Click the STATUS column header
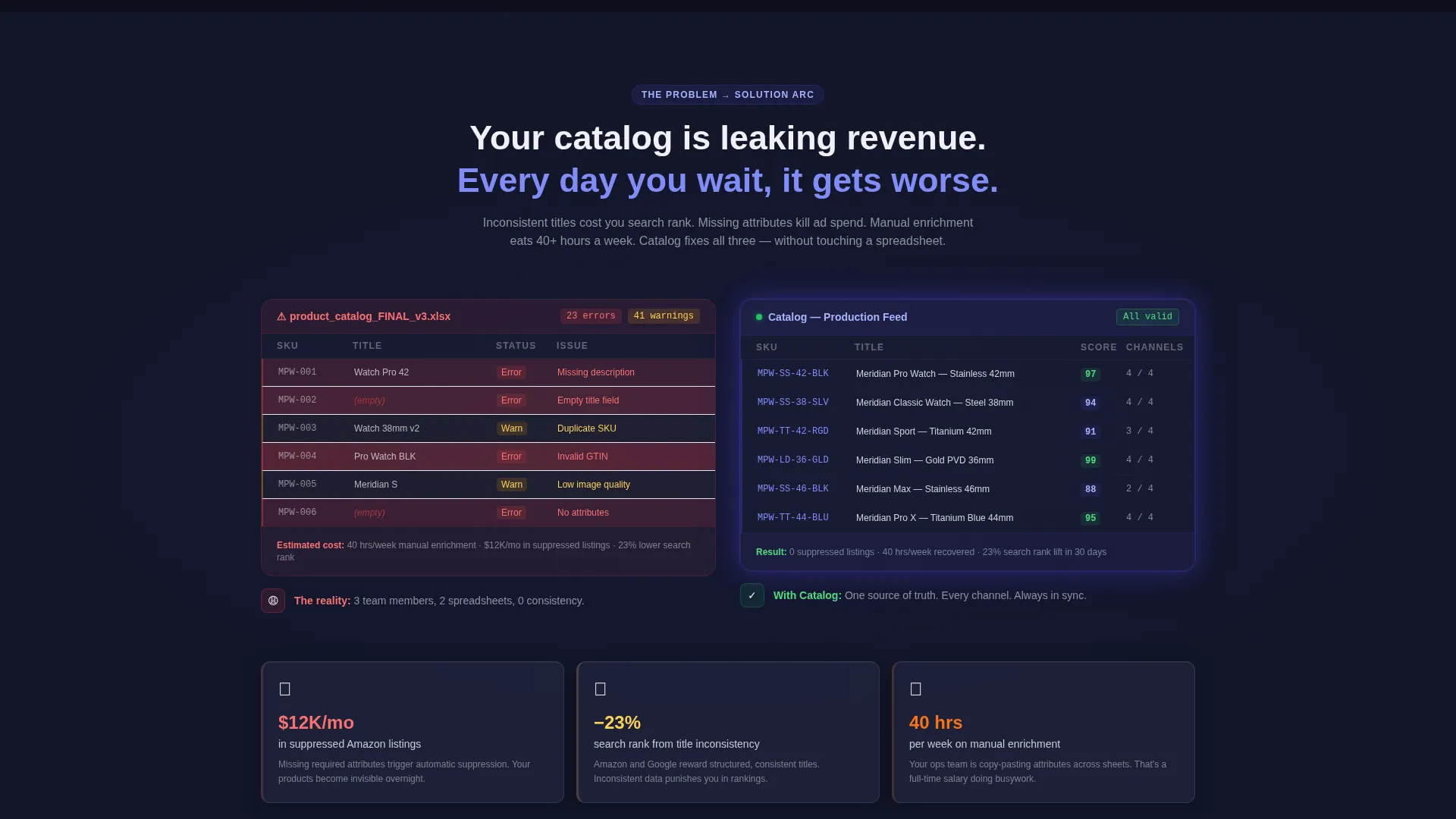 click(x=516, y=346)
